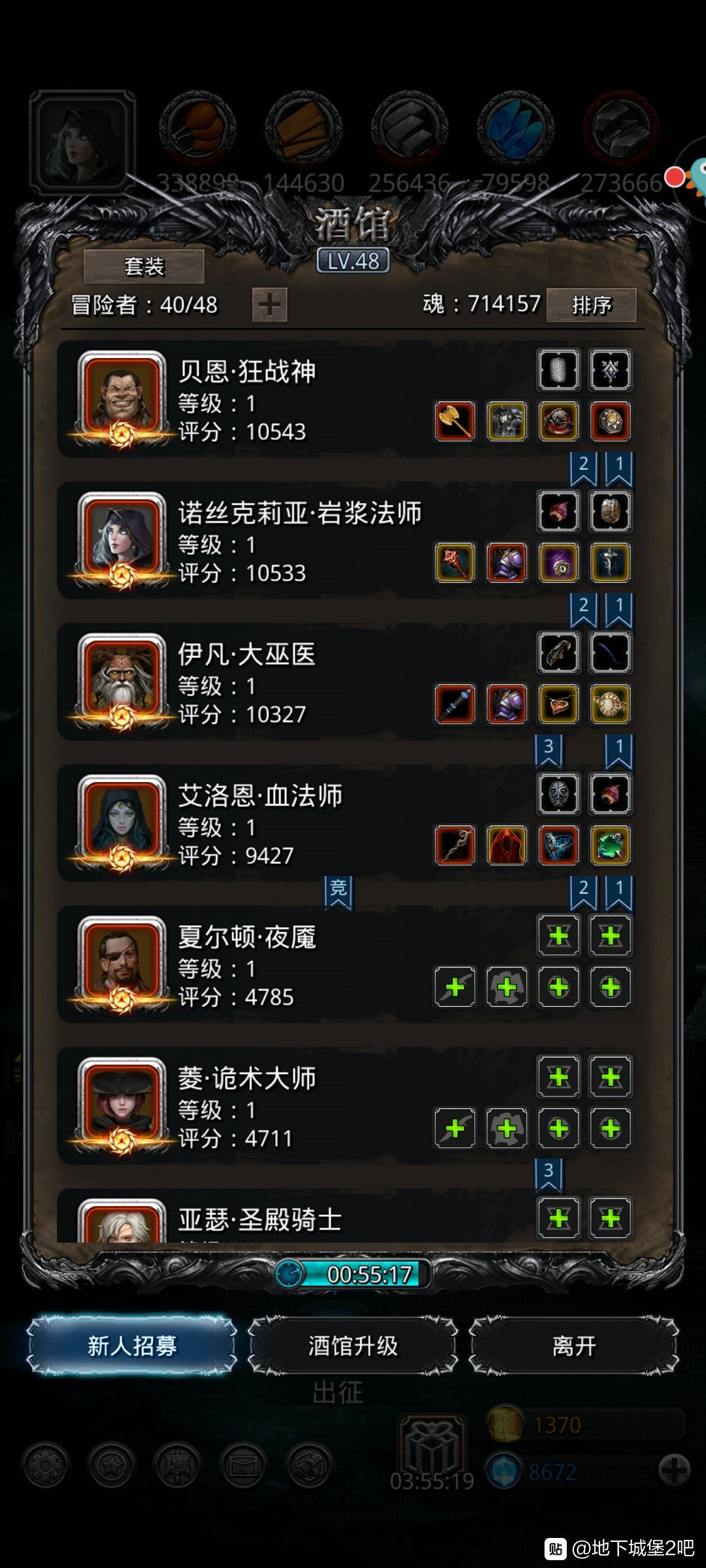
Task: Click the recruitment countdown timer bar
Action: pos(353,1274)
